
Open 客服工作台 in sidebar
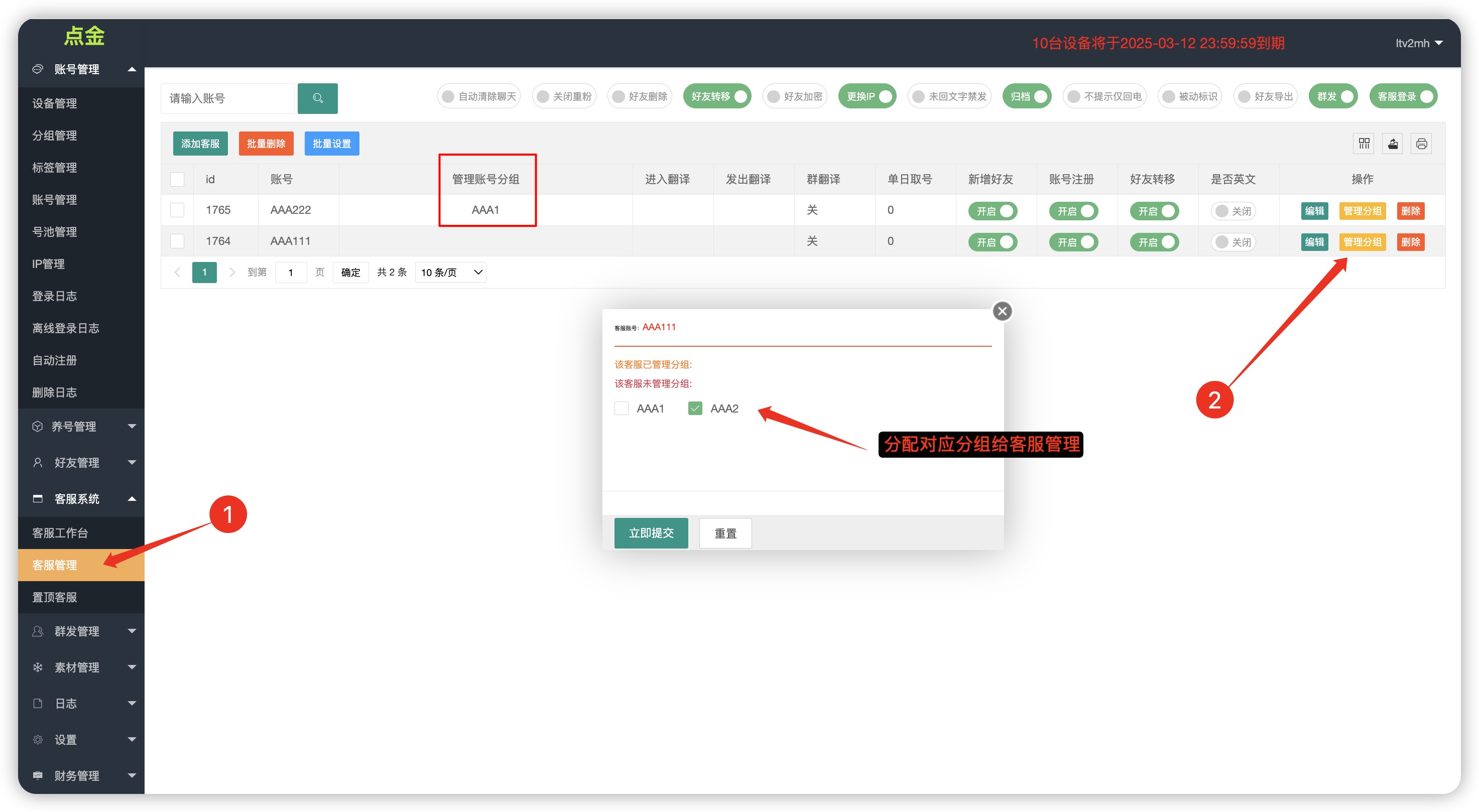60,532
